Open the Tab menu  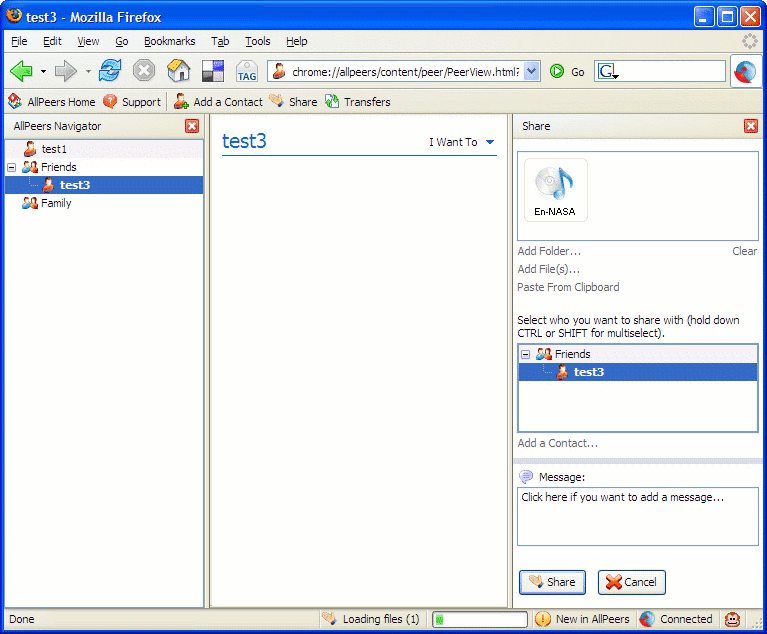tap(220, 41)
